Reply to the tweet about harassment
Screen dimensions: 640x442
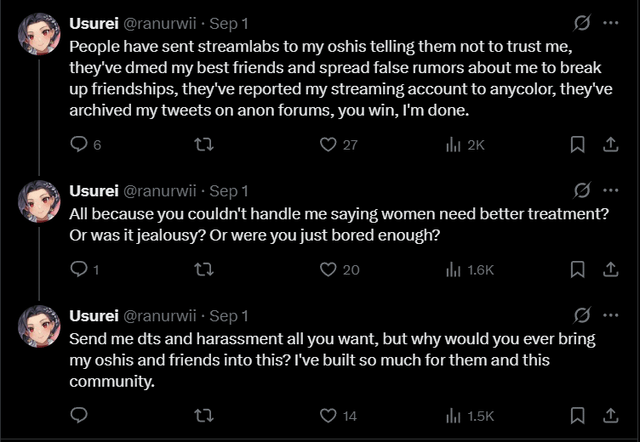[x=81, y=415]
